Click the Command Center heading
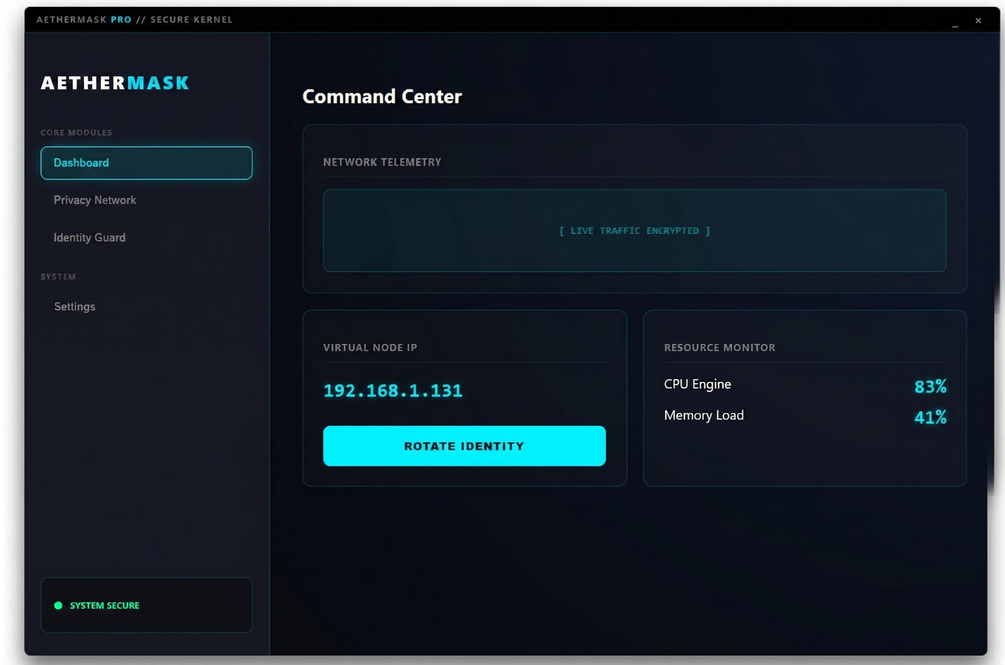This screenshot has width=1005, height=665. click(382, 97)
